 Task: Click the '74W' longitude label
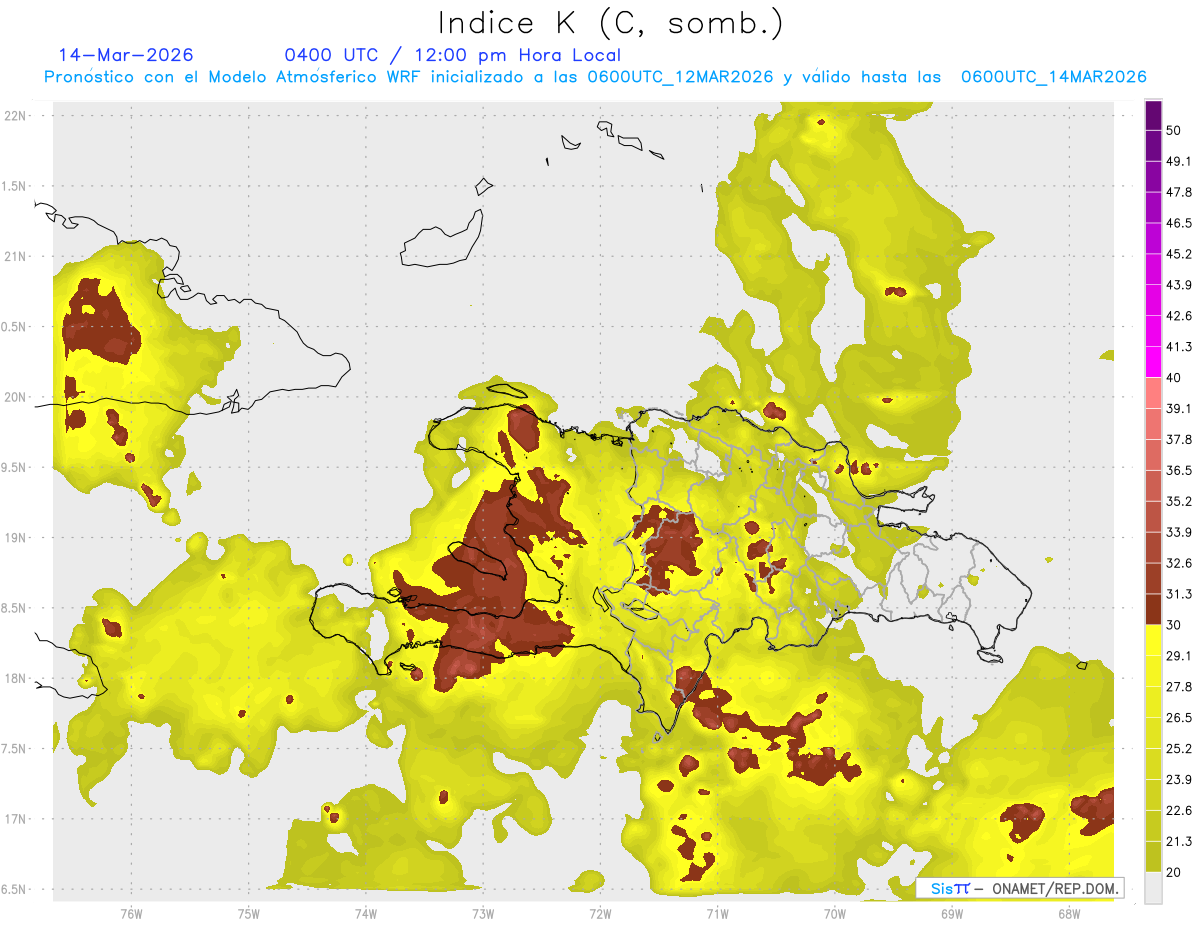366,914
